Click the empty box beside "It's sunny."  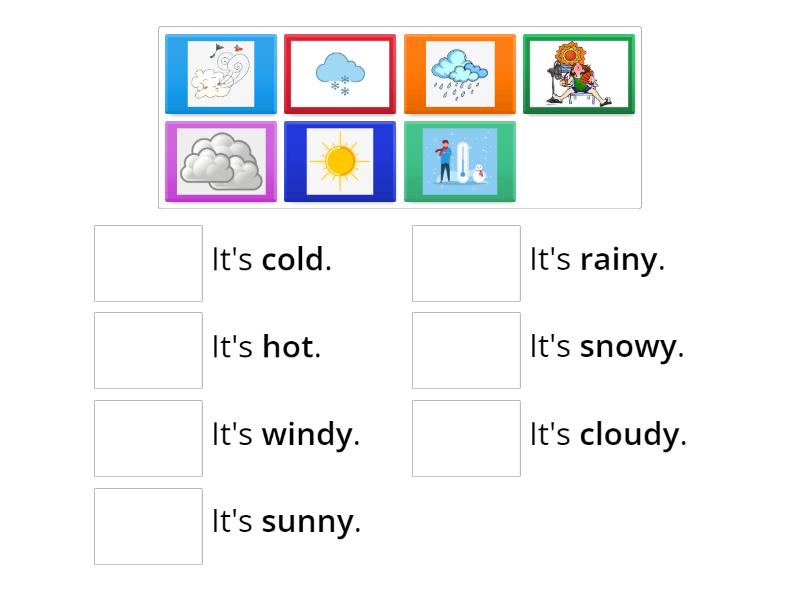[148, 524]
